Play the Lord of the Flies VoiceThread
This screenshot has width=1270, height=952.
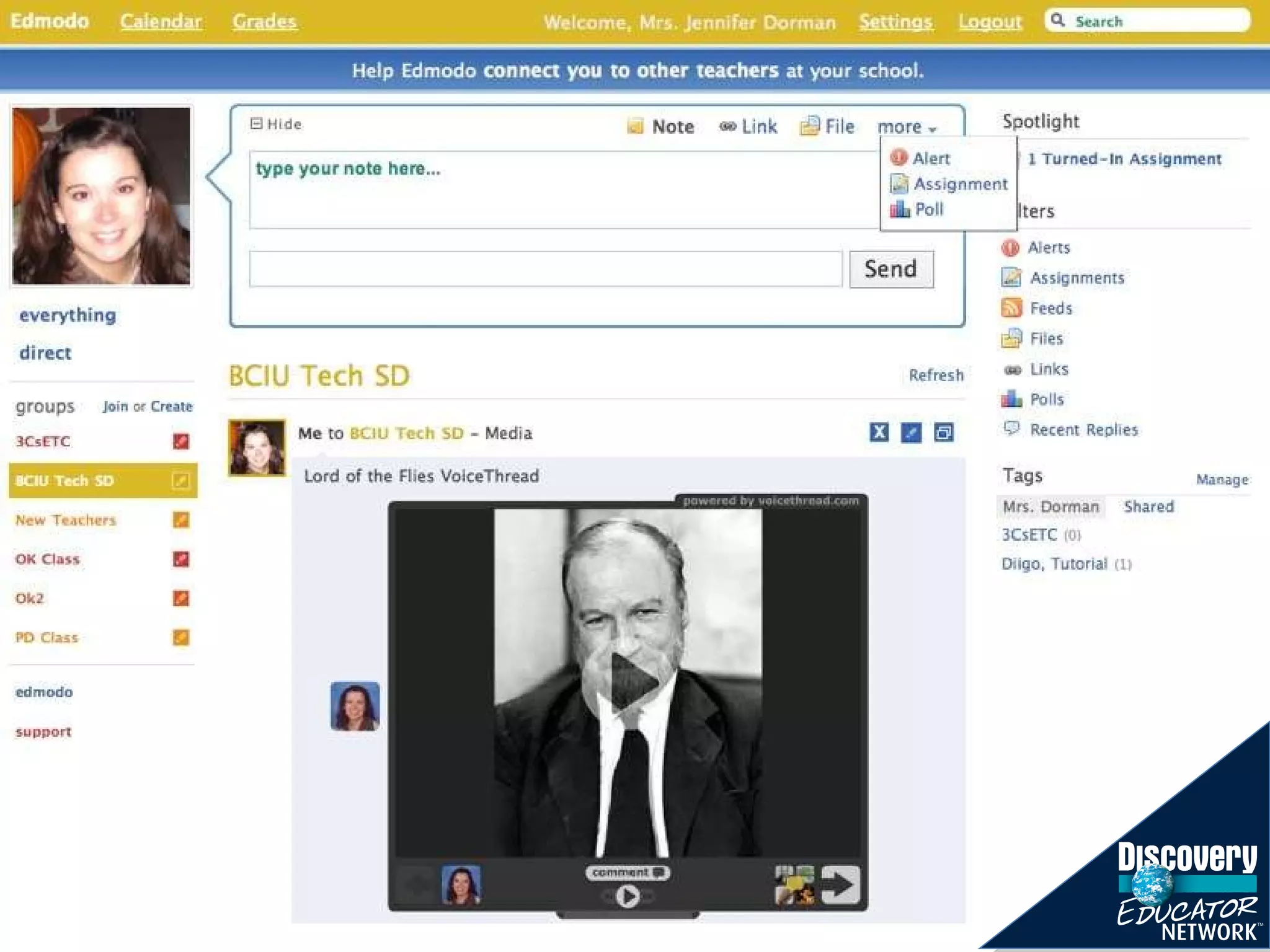coord(628,682)
